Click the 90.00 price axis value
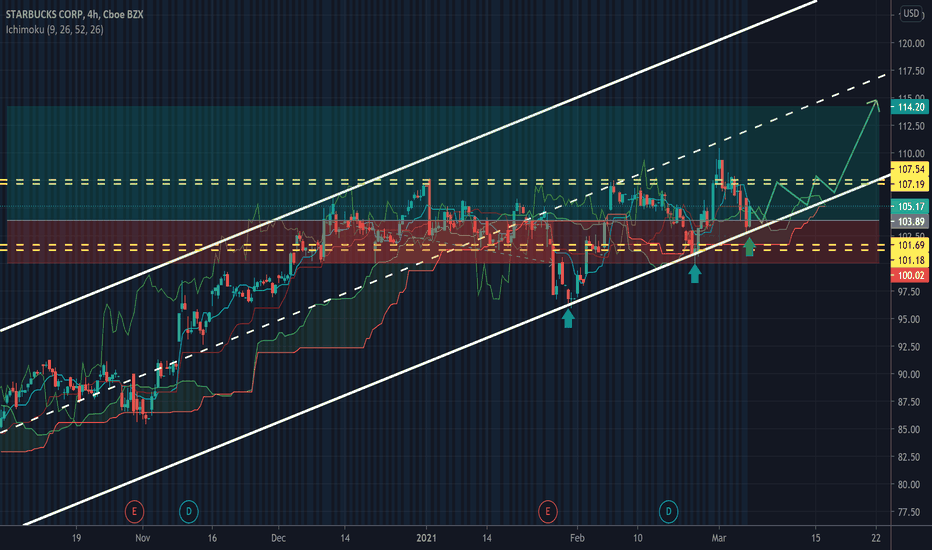Viewport: 932px width, 550px height. click(911, 375)
